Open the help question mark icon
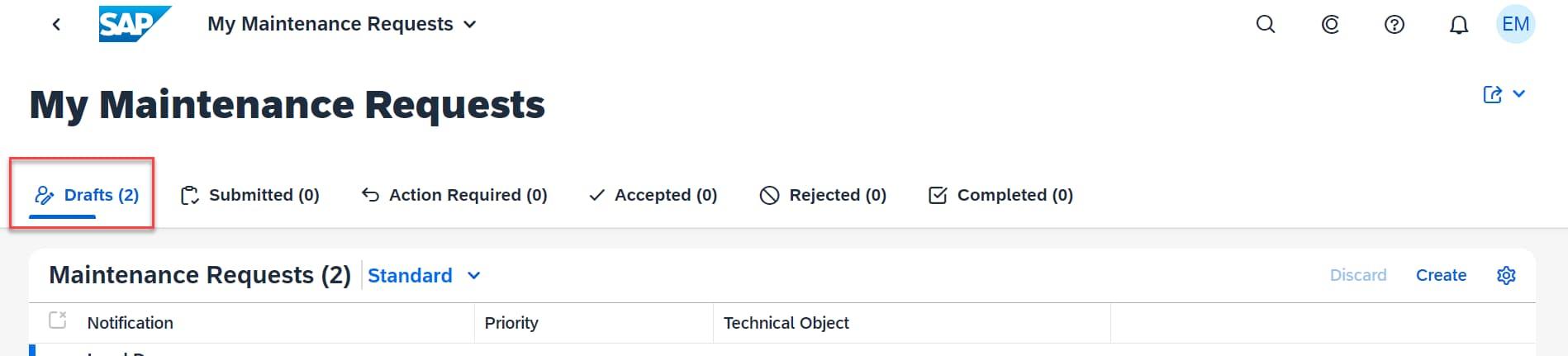This screenshot has height=356, width=1568. 1394,25
